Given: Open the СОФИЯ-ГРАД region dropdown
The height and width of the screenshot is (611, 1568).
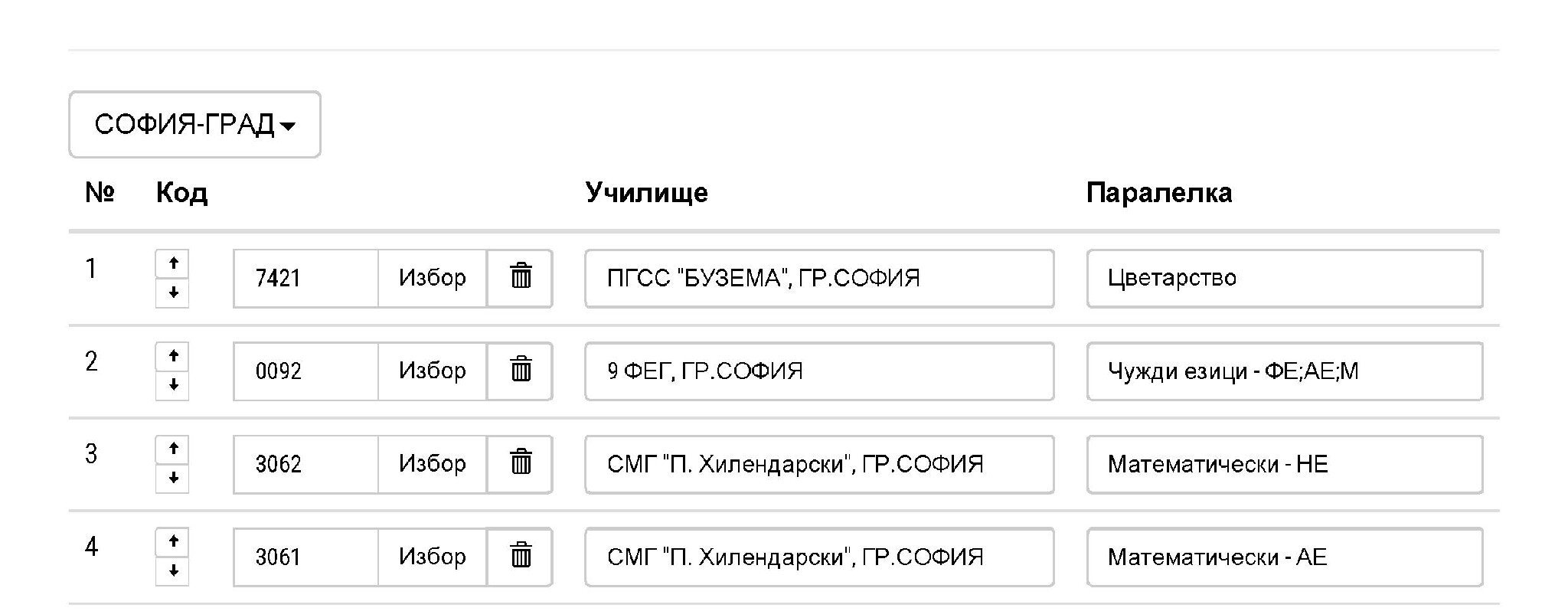Looking at the screenshot, I should pos(194,125).
